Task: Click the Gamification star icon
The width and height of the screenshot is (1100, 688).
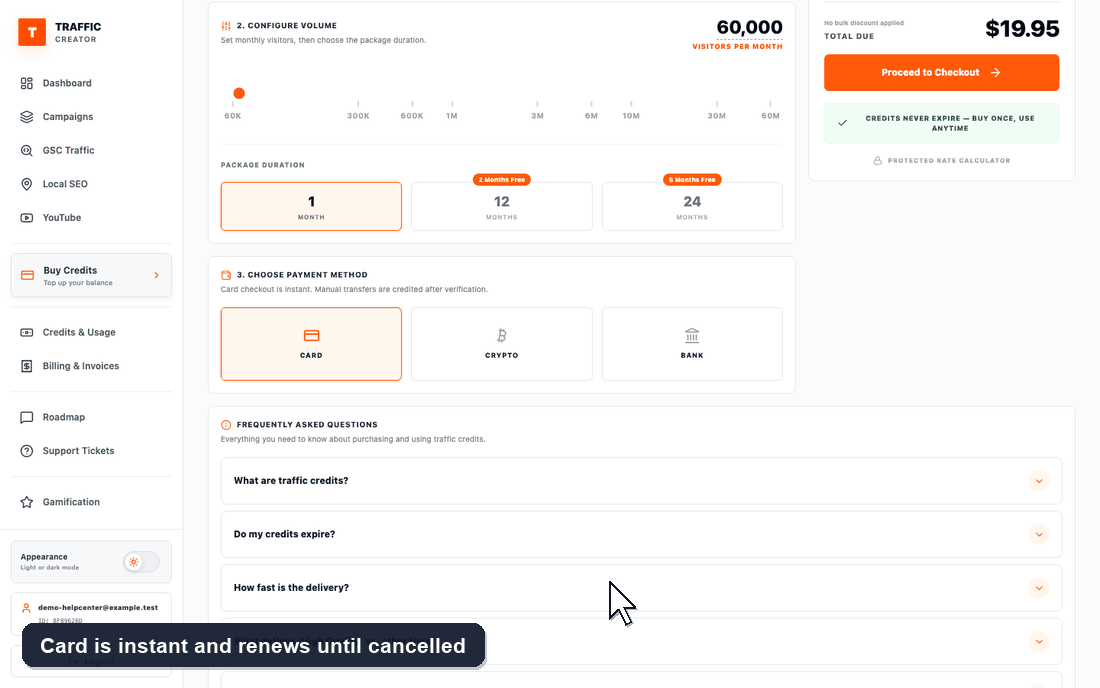Action: (27, 502)
